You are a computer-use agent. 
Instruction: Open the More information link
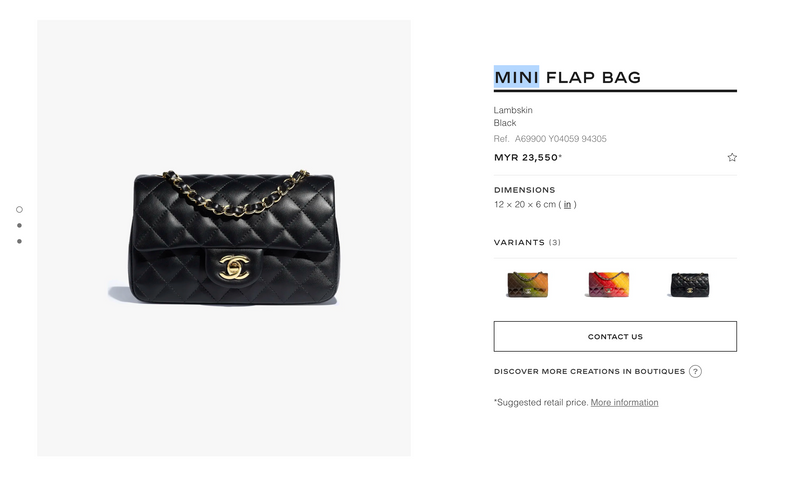pos(624,402)
